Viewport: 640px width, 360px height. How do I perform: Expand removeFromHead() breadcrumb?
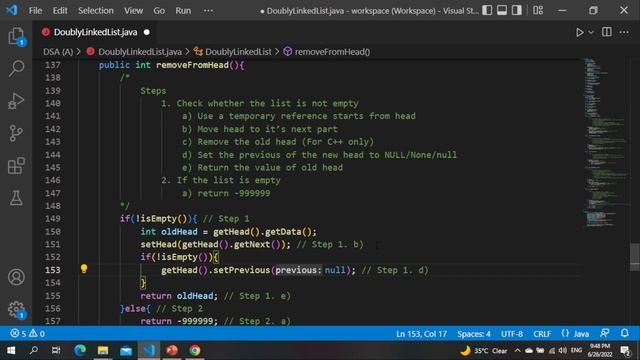(332, 52)
